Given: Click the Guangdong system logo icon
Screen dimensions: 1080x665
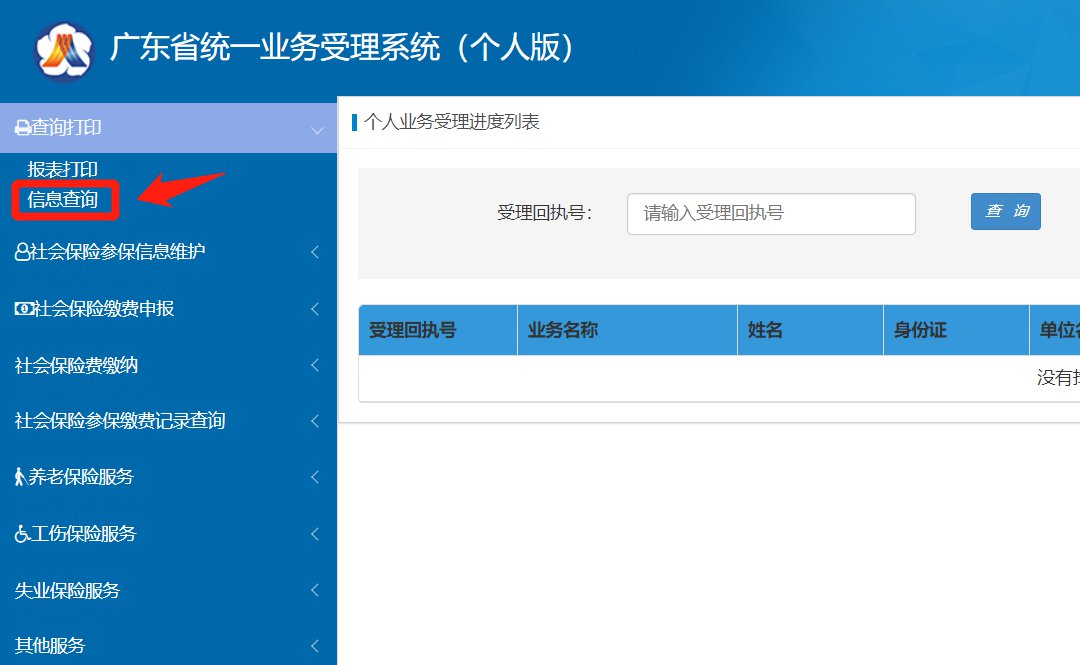Looking at the screenshot, I should pos(64,49).
